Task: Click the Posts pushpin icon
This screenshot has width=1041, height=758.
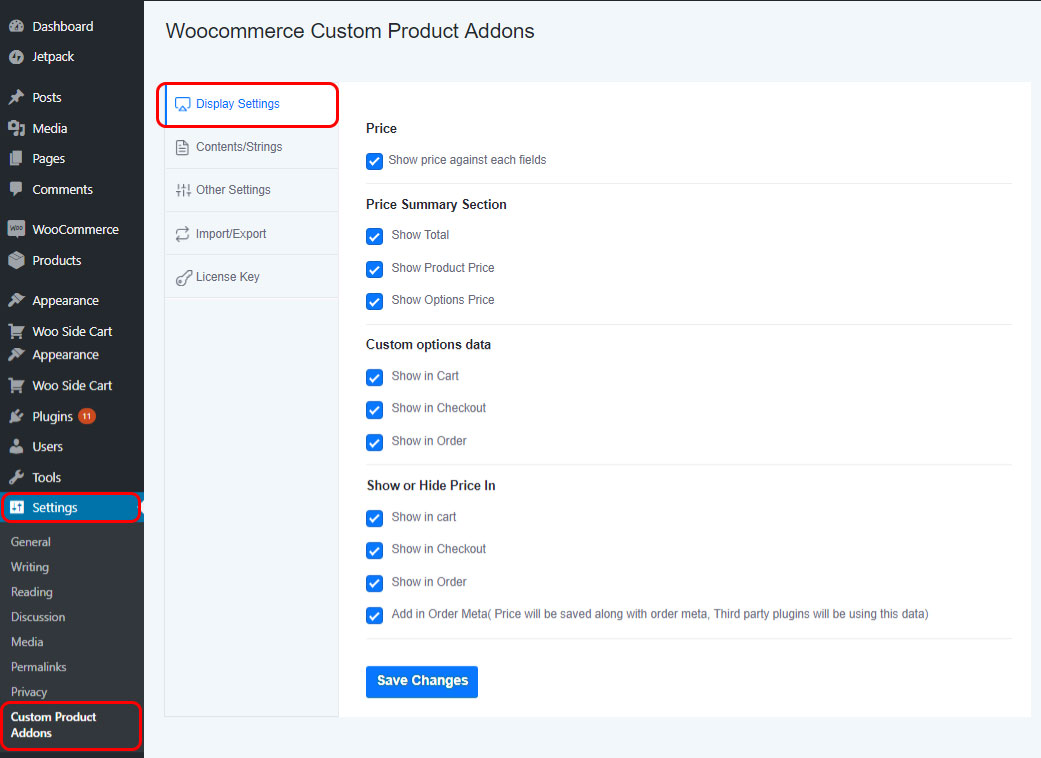Action: click(x=17, y=98)
